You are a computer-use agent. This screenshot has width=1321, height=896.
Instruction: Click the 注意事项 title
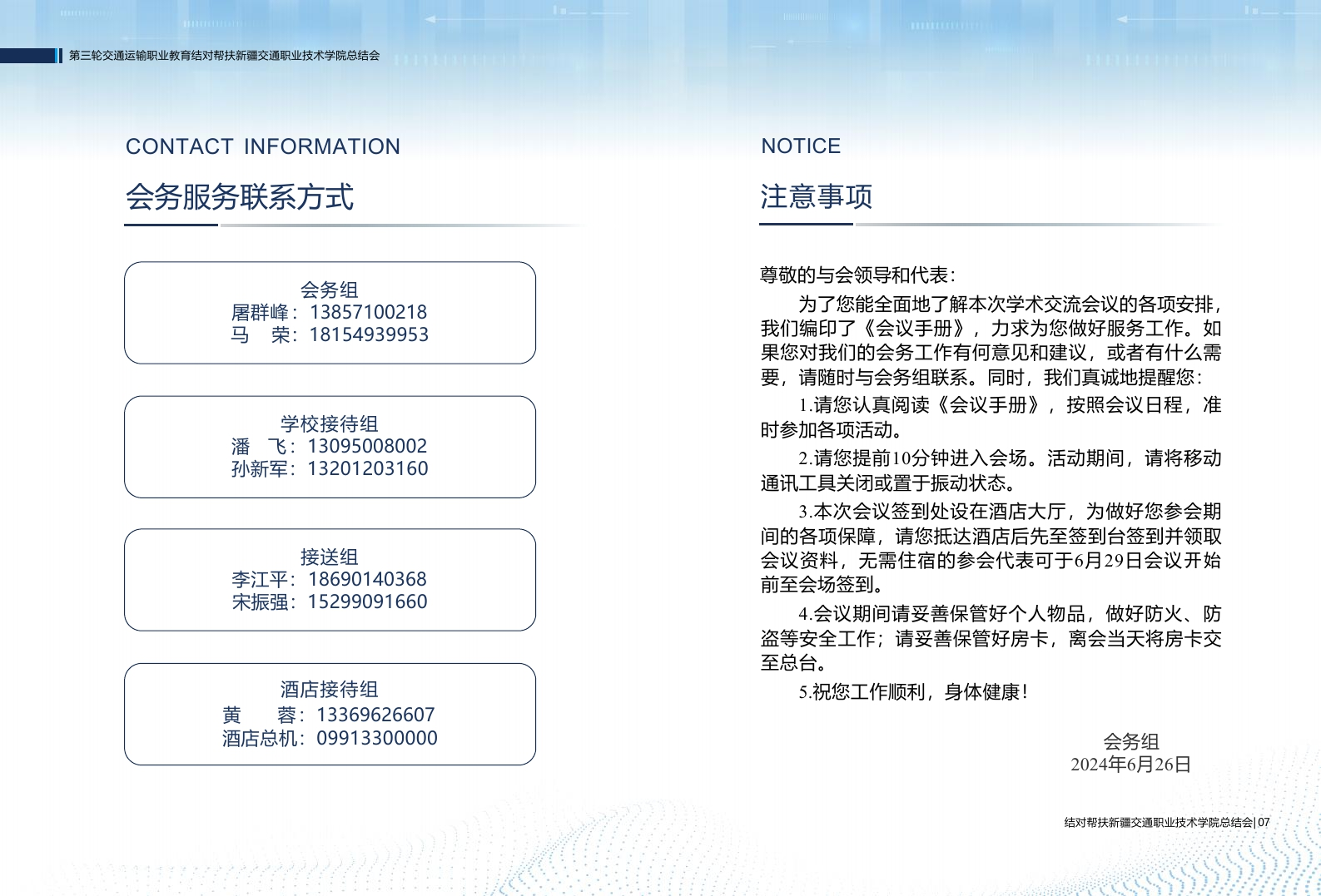(x=816, y=197)
